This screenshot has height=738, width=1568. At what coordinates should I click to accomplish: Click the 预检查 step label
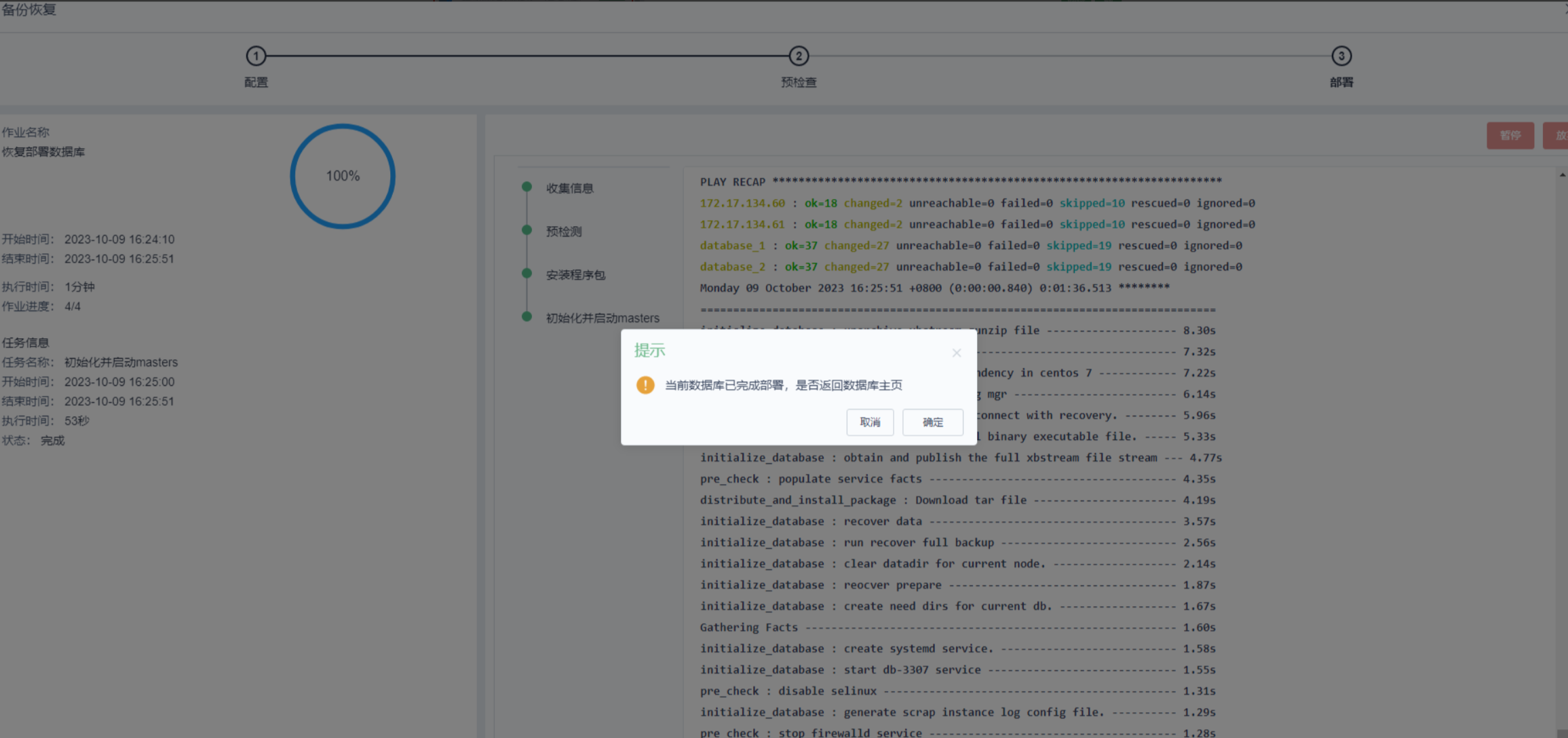(x=799, y=82)
